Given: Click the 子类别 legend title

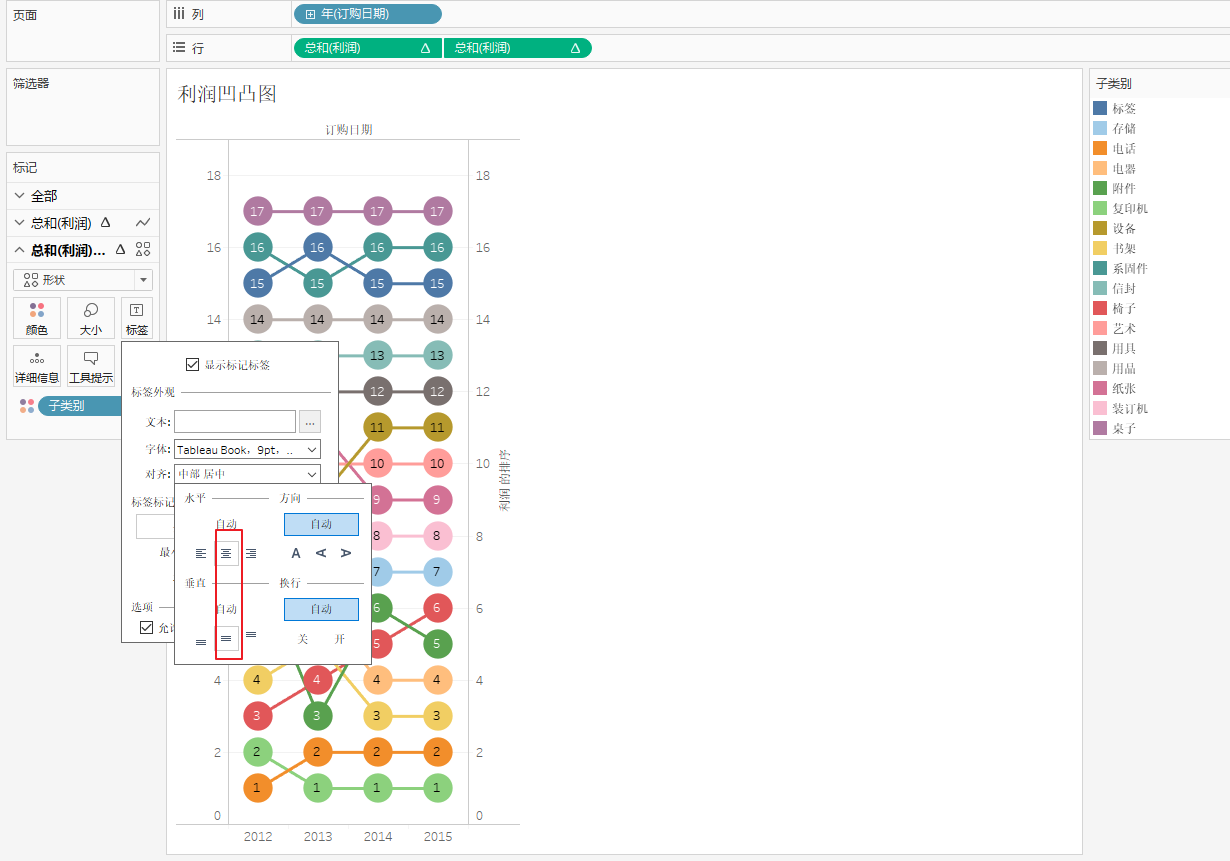Looking at the screenshot, I should (x=1114, y=83).
